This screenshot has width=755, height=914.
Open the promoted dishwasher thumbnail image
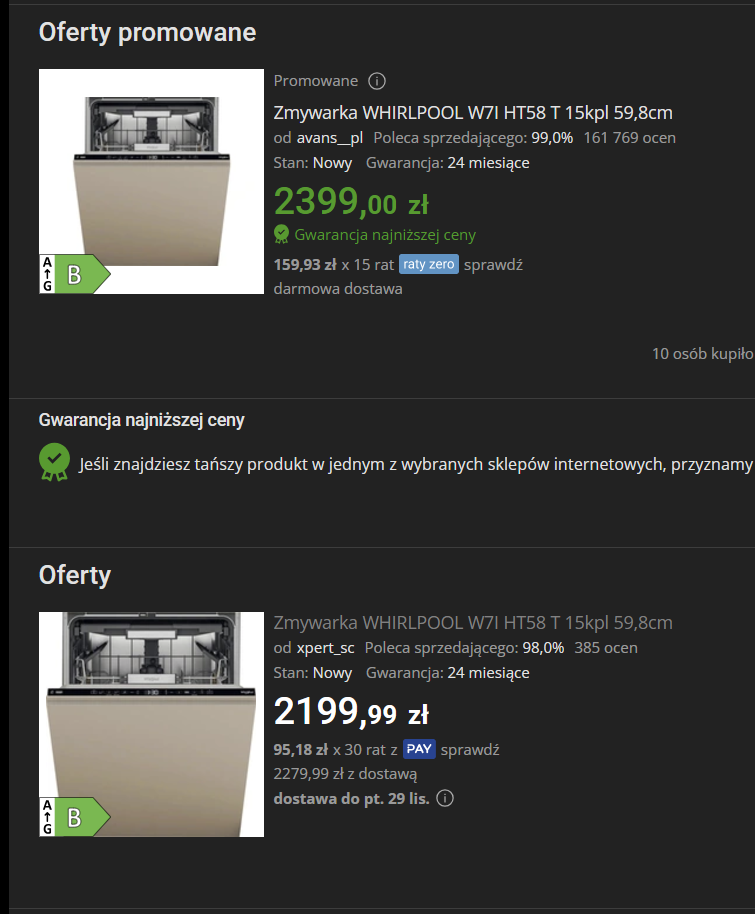coord(152,181)
